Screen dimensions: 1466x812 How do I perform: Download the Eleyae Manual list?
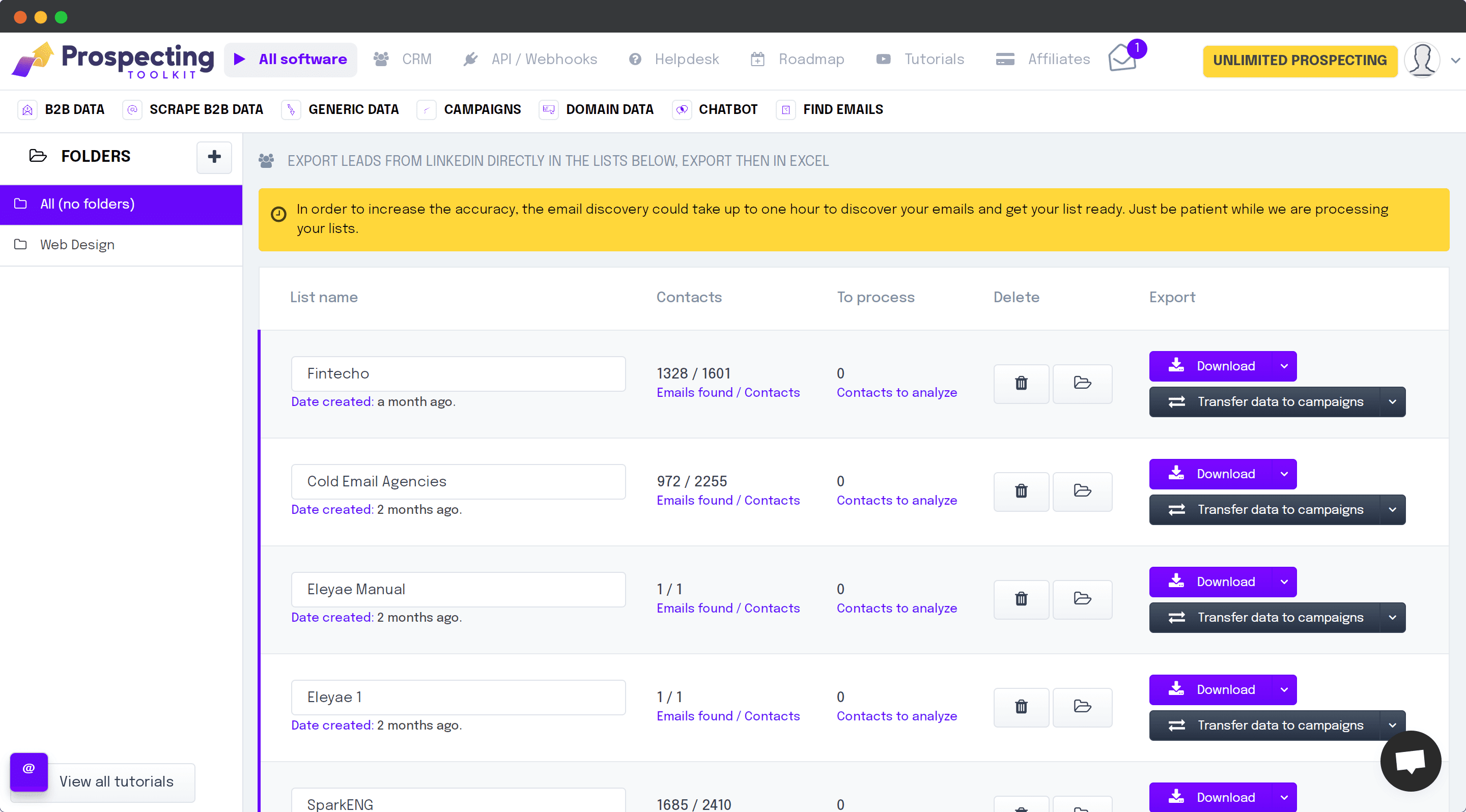coord(1211,582)
